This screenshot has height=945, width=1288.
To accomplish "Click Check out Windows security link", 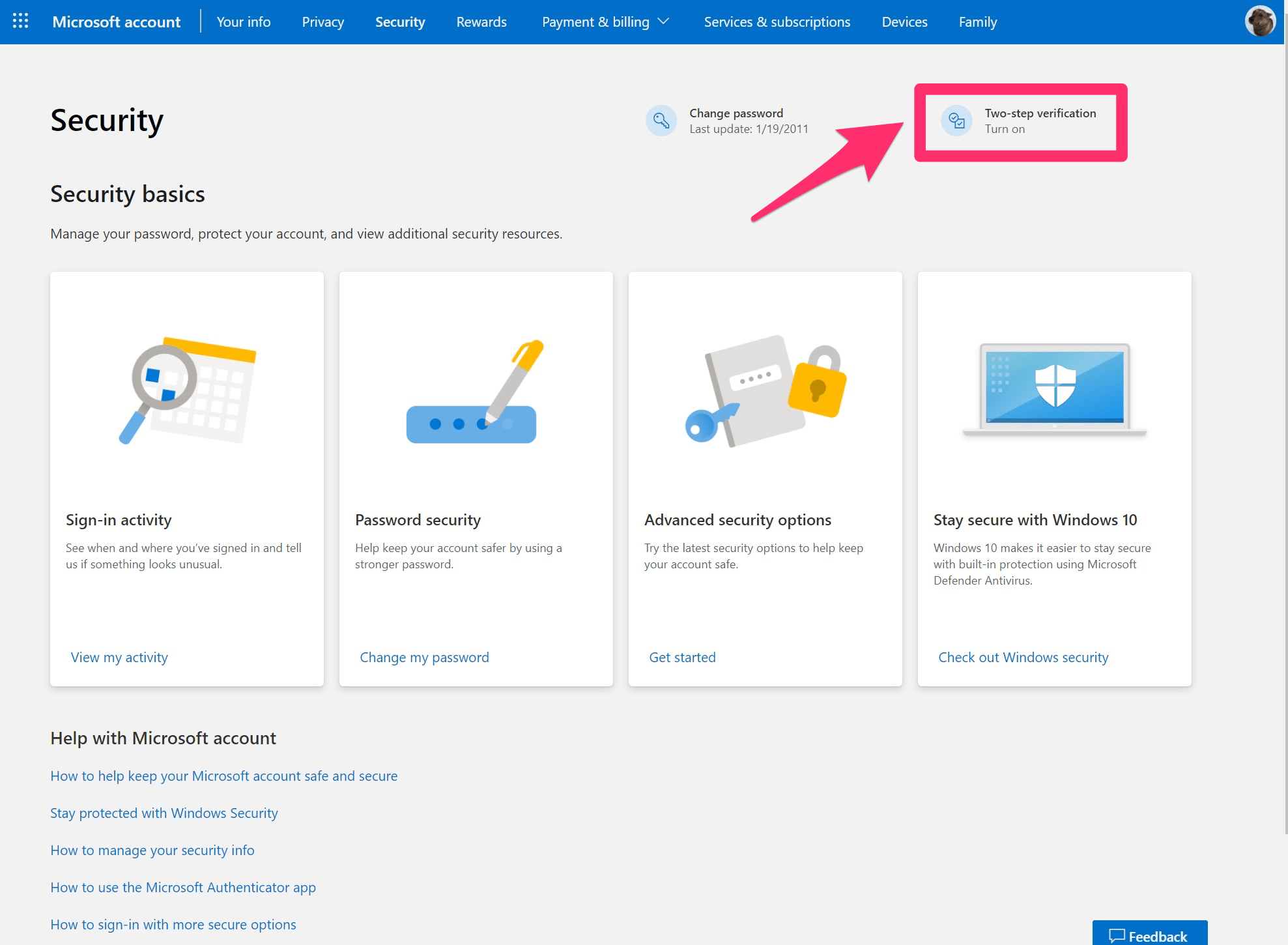I will point(1023,657).
